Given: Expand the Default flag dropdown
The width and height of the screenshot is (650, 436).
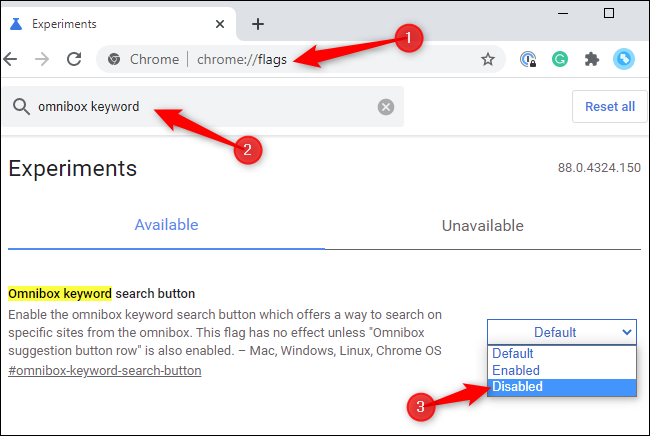Looking at the screenshot, I should point(562,332).
